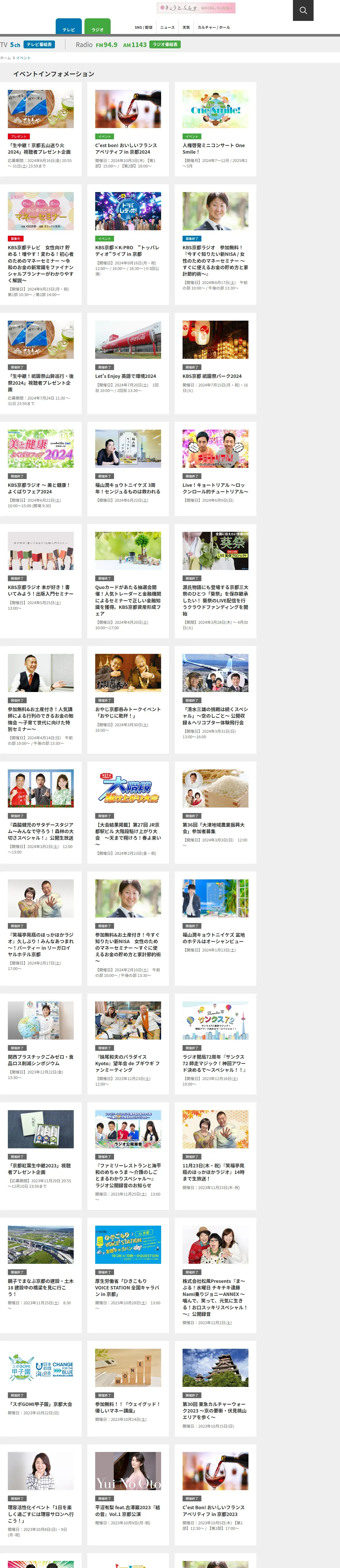Open the 関西プラスチックごみゼロ シンポジウム link
The height and width of the screenshot is (1568, 340).
[41, 1060]
